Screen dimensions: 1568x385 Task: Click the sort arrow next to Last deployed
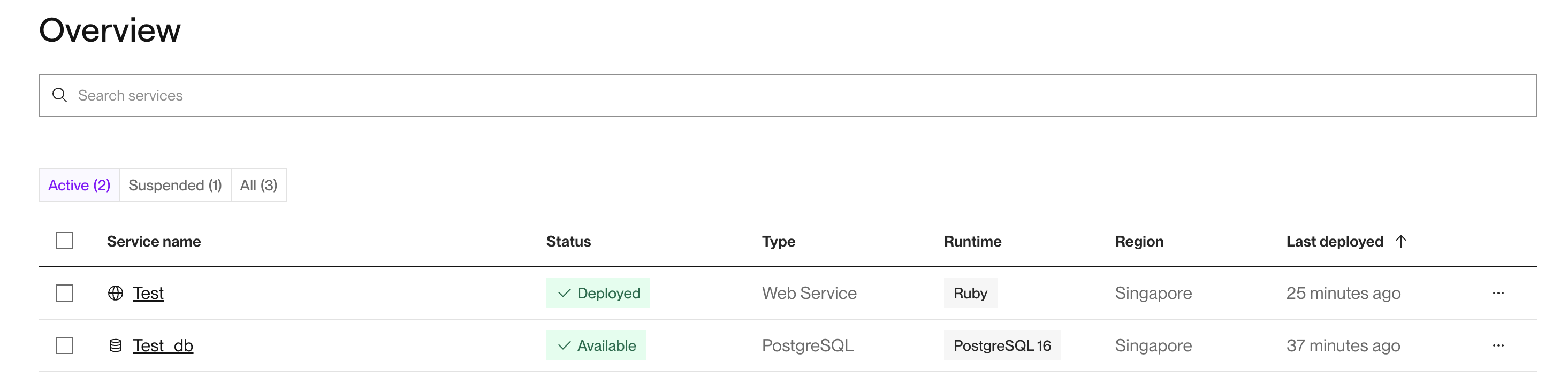(1400, 241)
